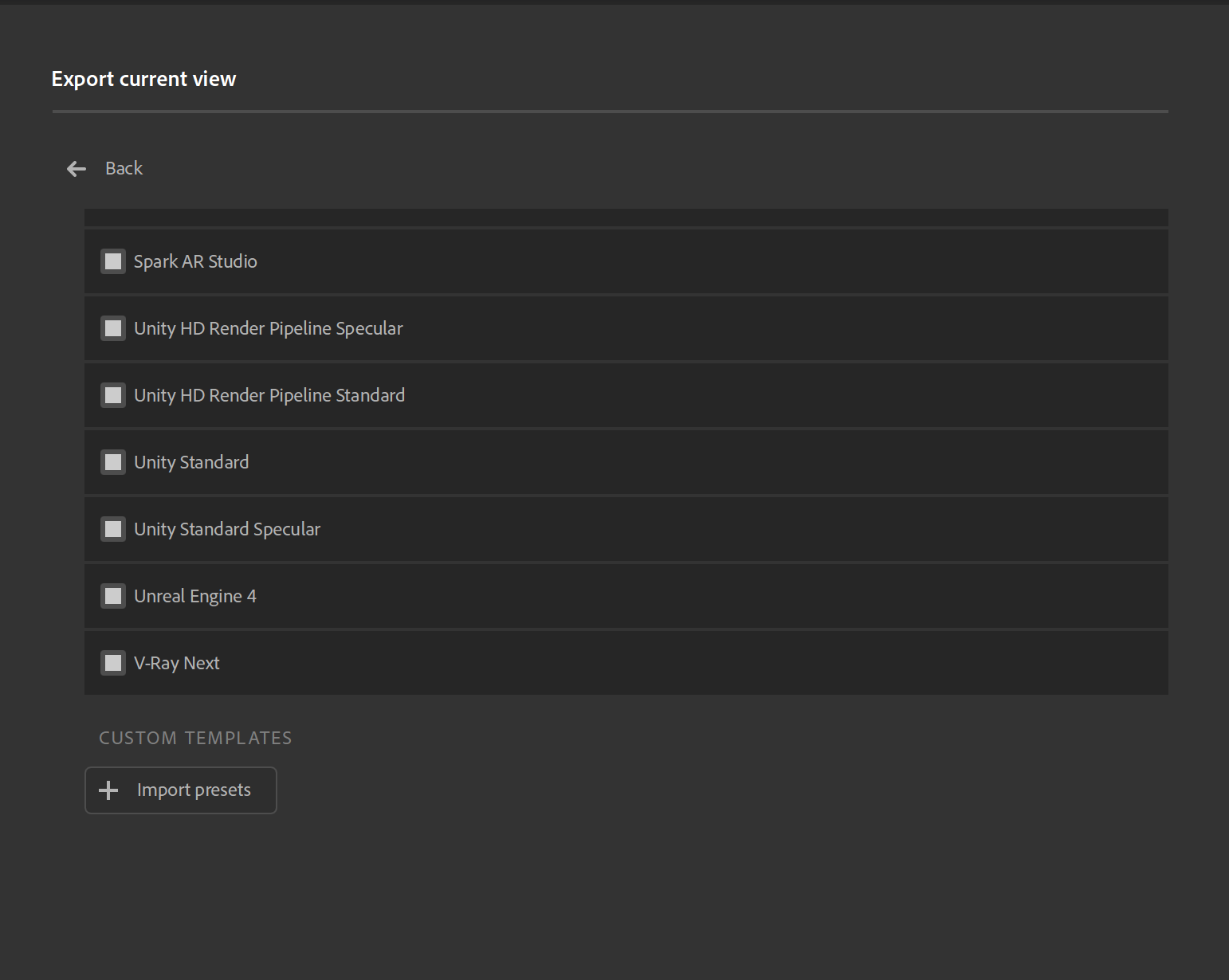The width and height of the screenshot is (1229, 980).
Task: Select the Unity Standard Specular preset name
Action: tap(227, 529)
